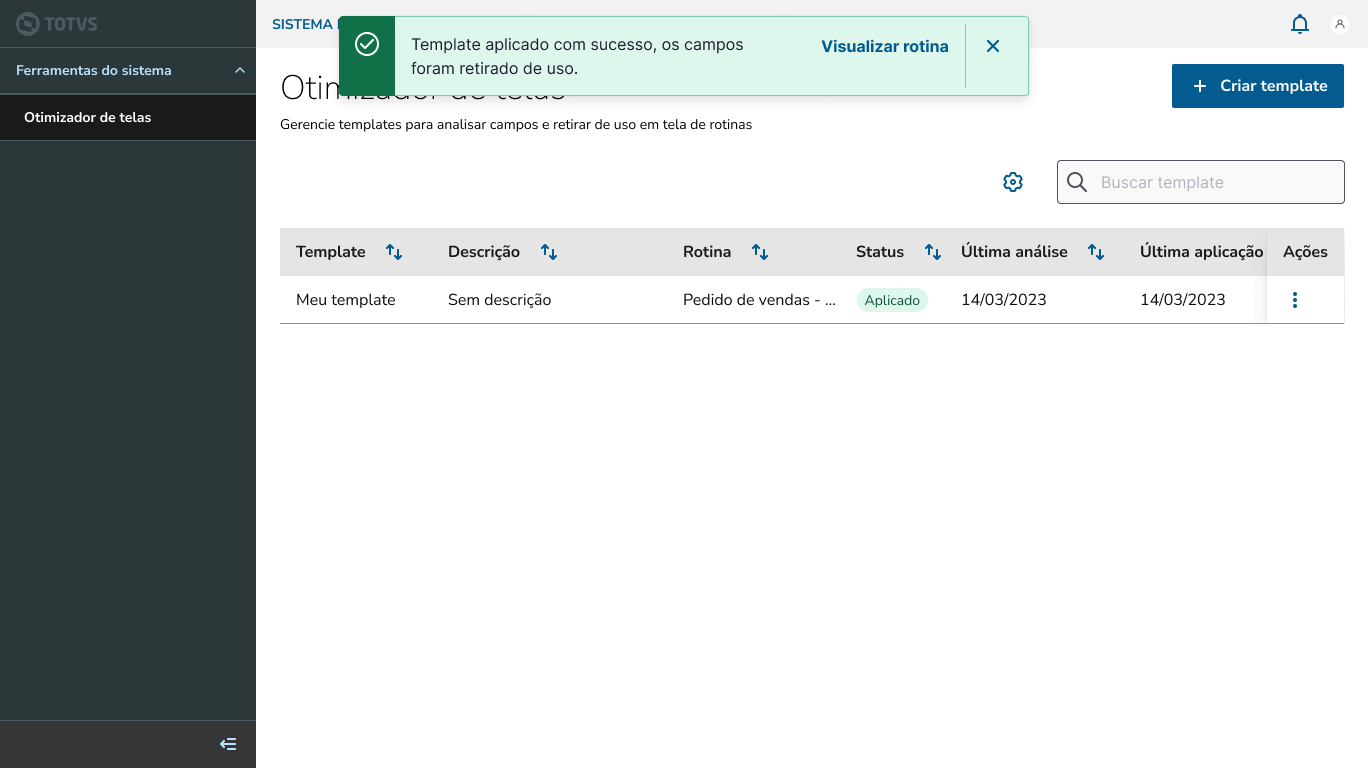This screenshot has height=768, width=1368.
Task: Click the Última aplicação column header
Action: [1202, 252]
